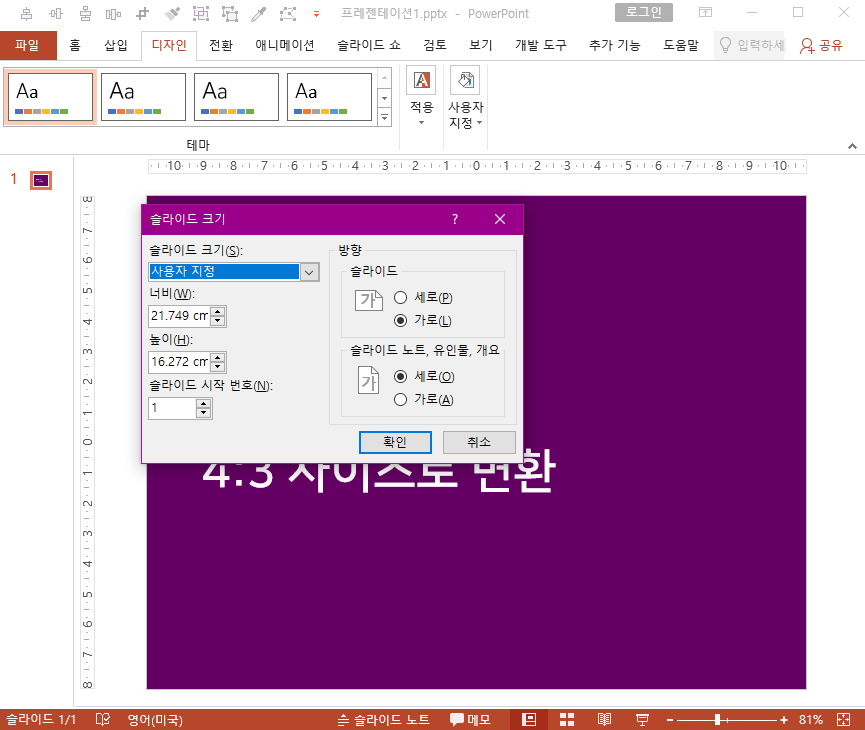The width and height of the screenshot is (865, 730).
Task: Switch to Reading view icon
Action: click(x=604, y=720)
